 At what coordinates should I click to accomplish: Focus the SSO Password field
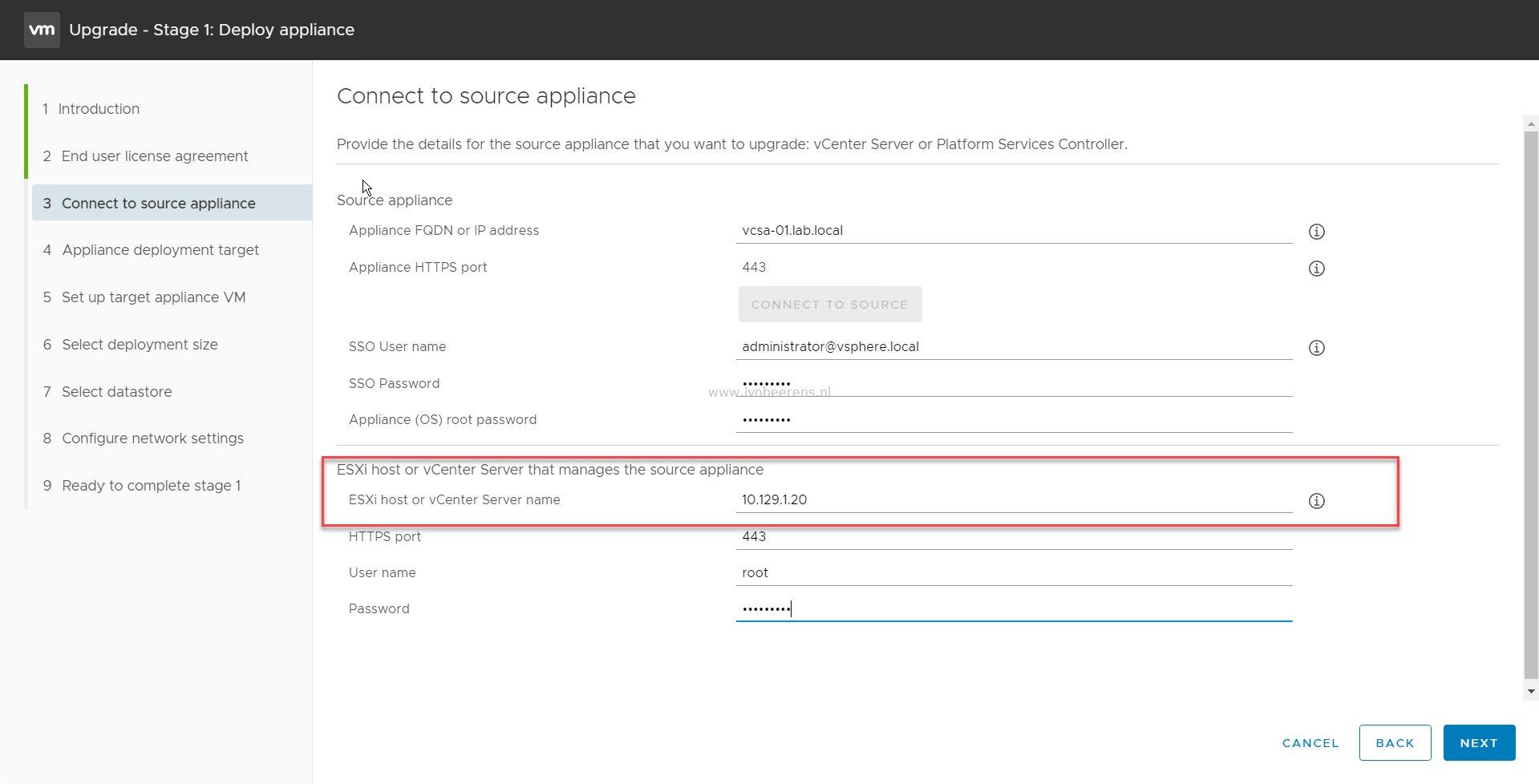pos(1014,384)
